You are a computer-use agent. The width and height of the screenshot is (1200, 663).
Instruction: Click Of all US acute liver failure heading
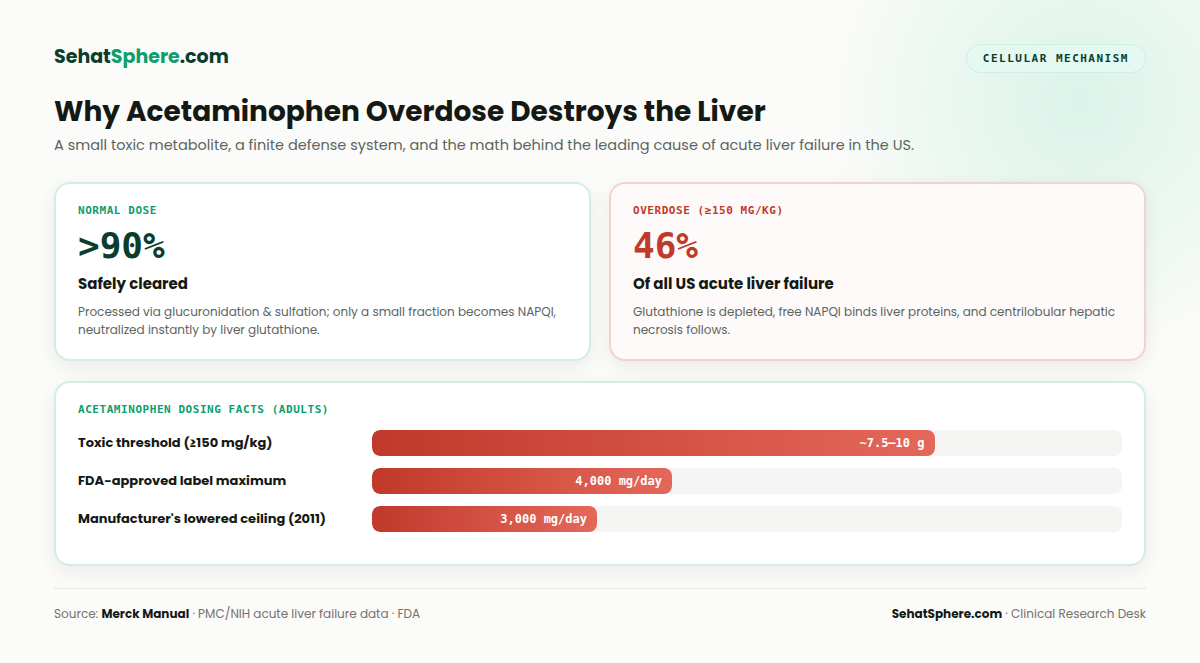coord(733,284)
